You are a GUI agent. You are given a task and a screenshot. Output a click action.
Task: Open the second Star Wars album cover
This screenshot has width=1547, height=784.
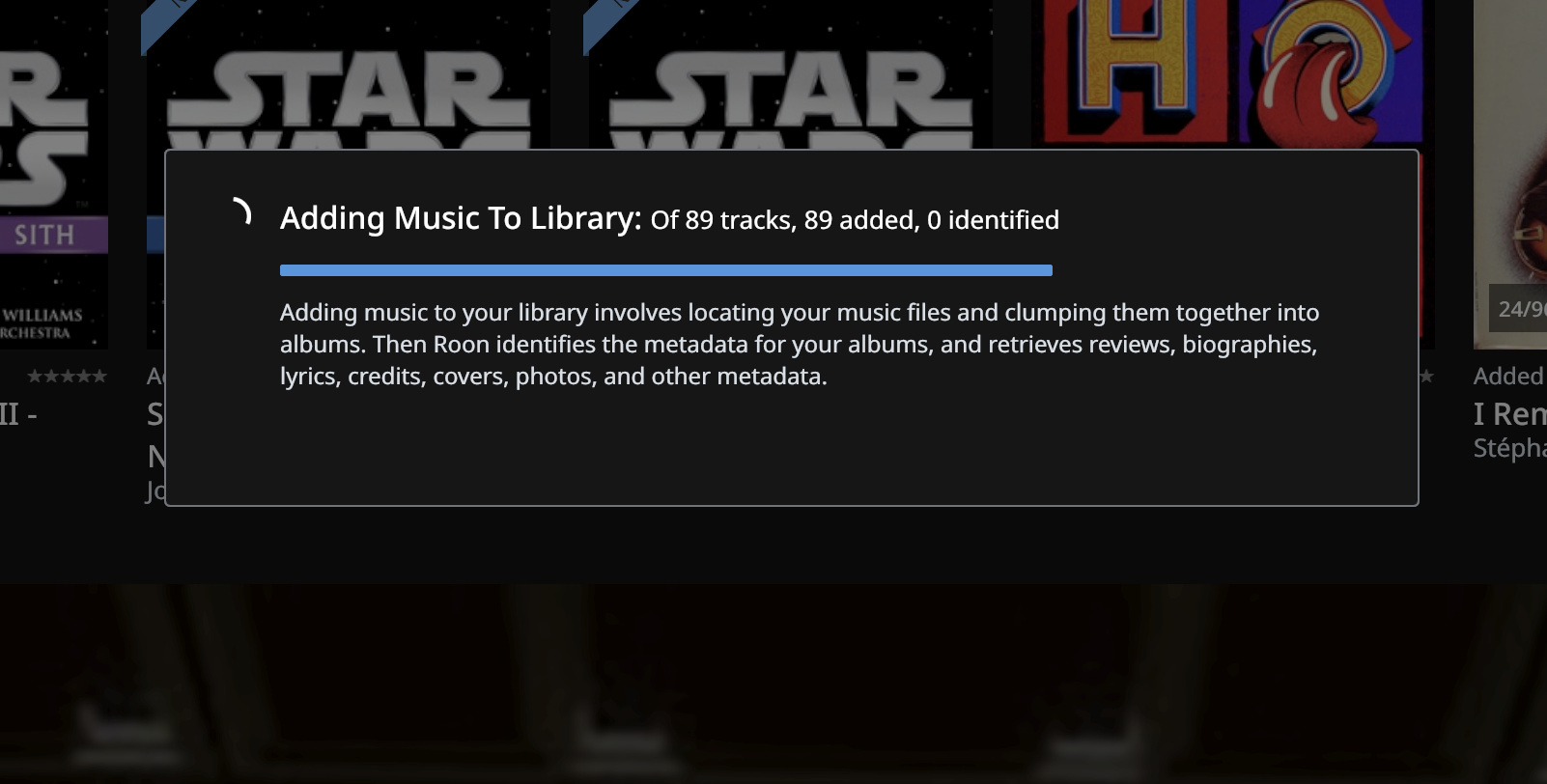pyautogui.click(x=790, y=75)
